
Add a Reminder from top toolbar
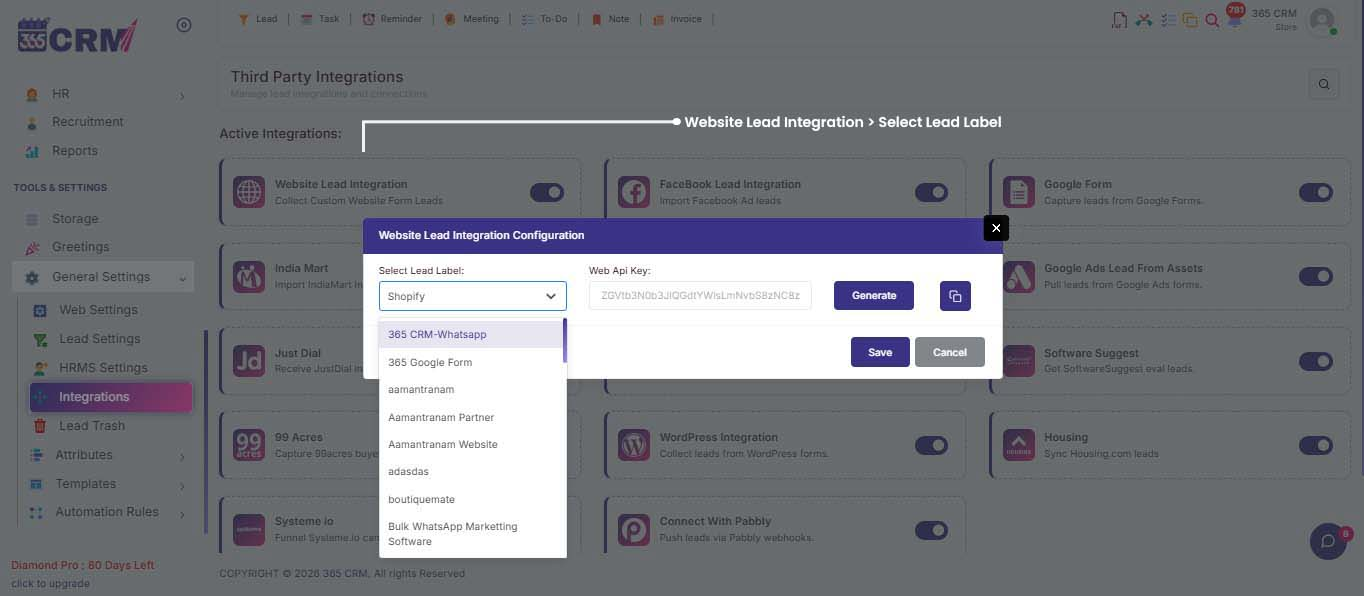pyautogui.click(x=392, y=19)
